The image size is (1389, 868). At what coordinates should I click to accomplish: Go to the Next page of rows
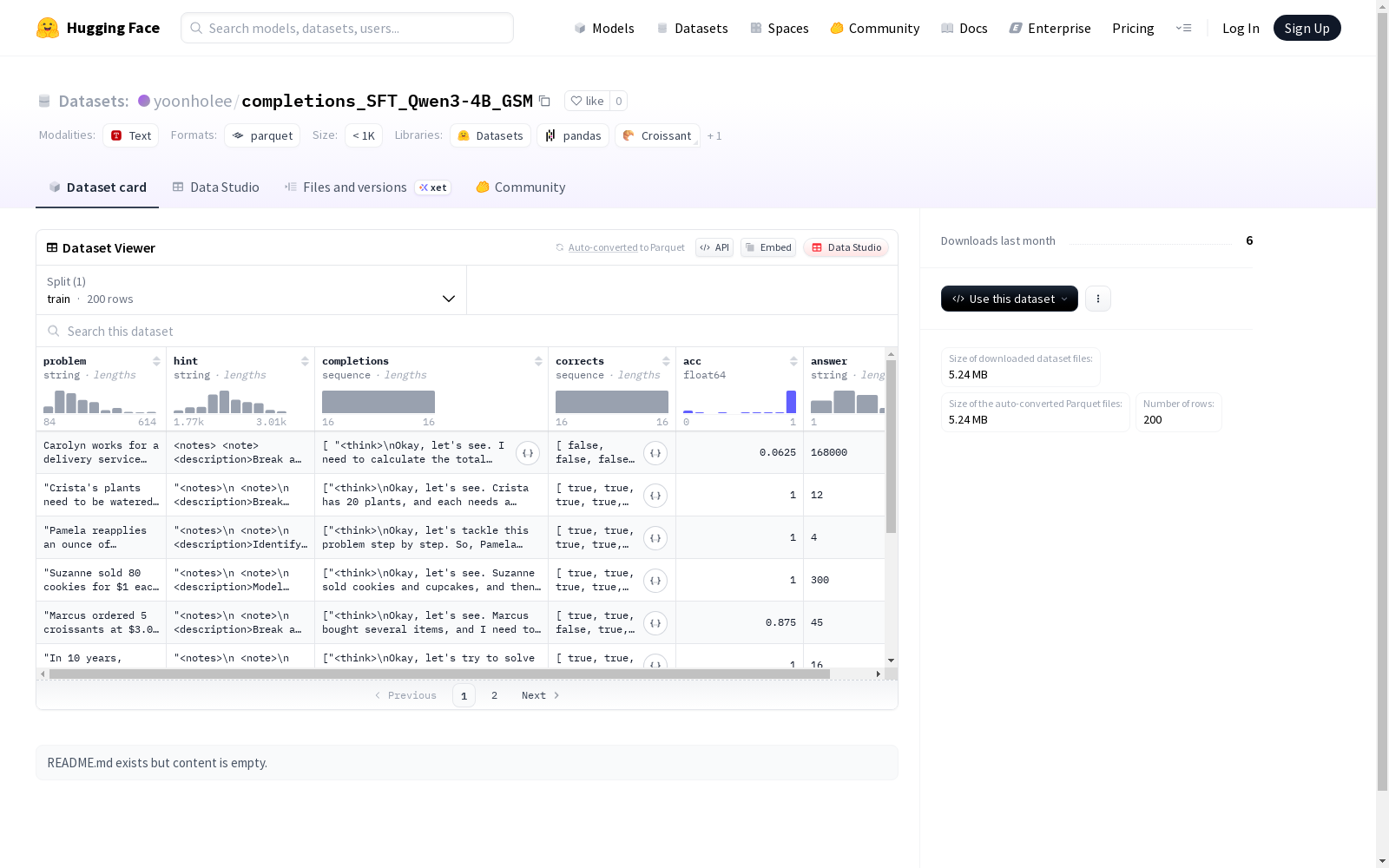(x=540, y=695)
